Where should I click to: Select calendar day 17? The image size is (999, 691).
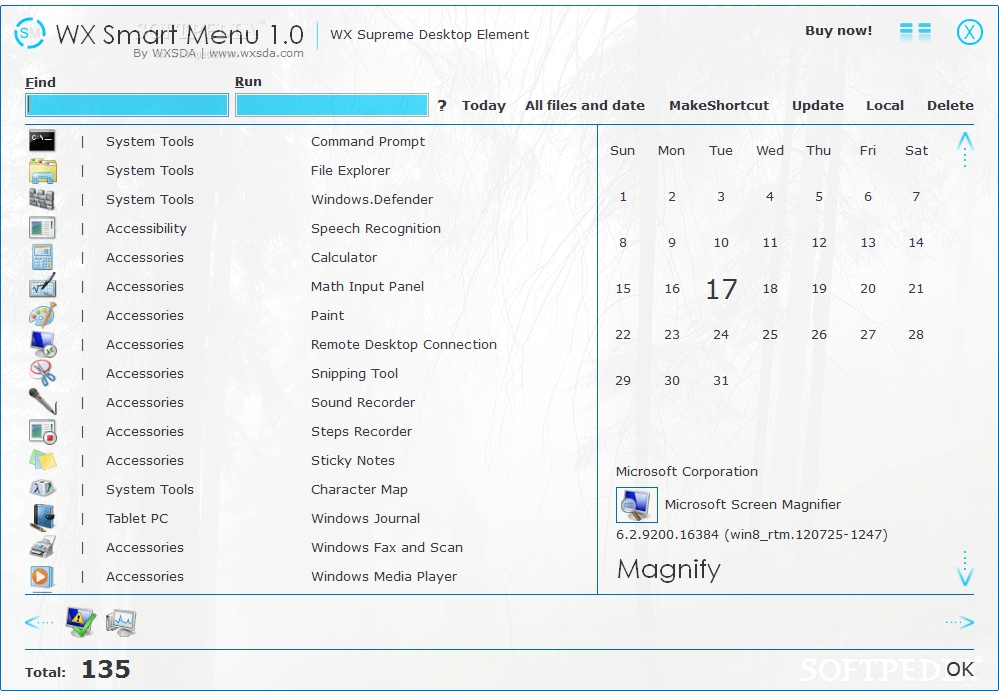coord(721,289)
